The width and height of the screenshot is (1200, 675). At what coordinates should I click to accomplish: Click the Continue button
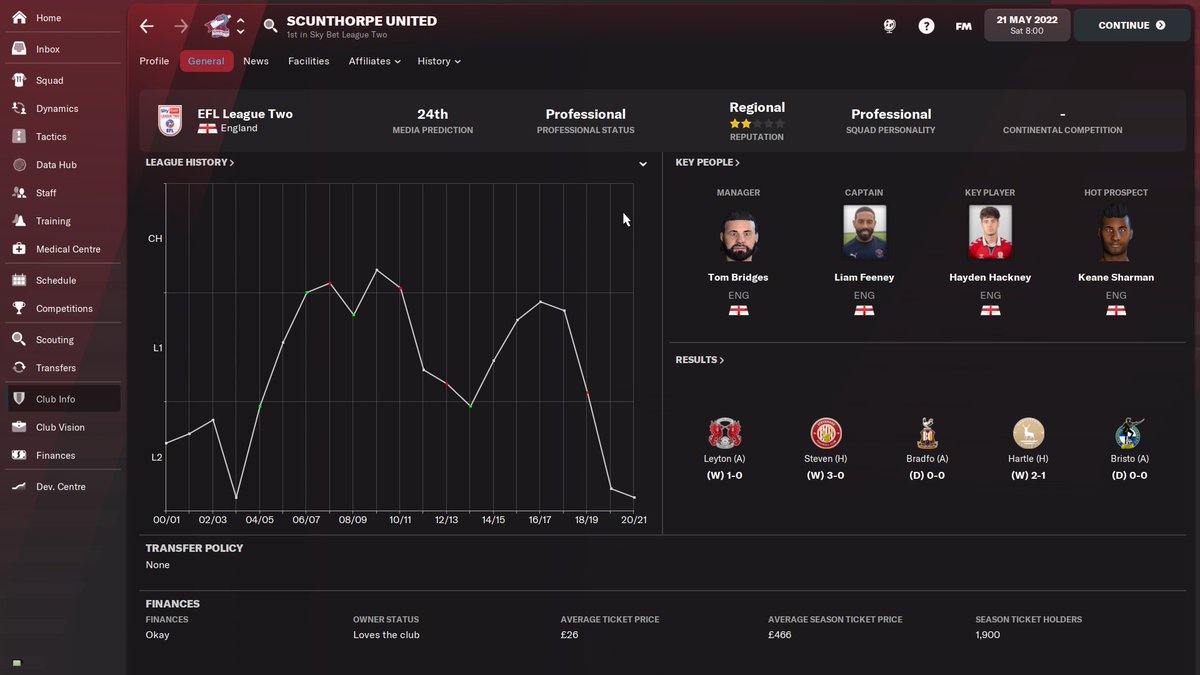pos(1132,26)
